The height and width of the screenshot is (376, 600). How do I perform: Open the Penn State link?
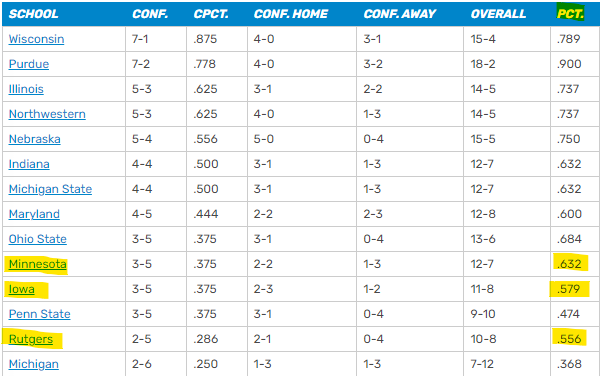tap(39, 314)
